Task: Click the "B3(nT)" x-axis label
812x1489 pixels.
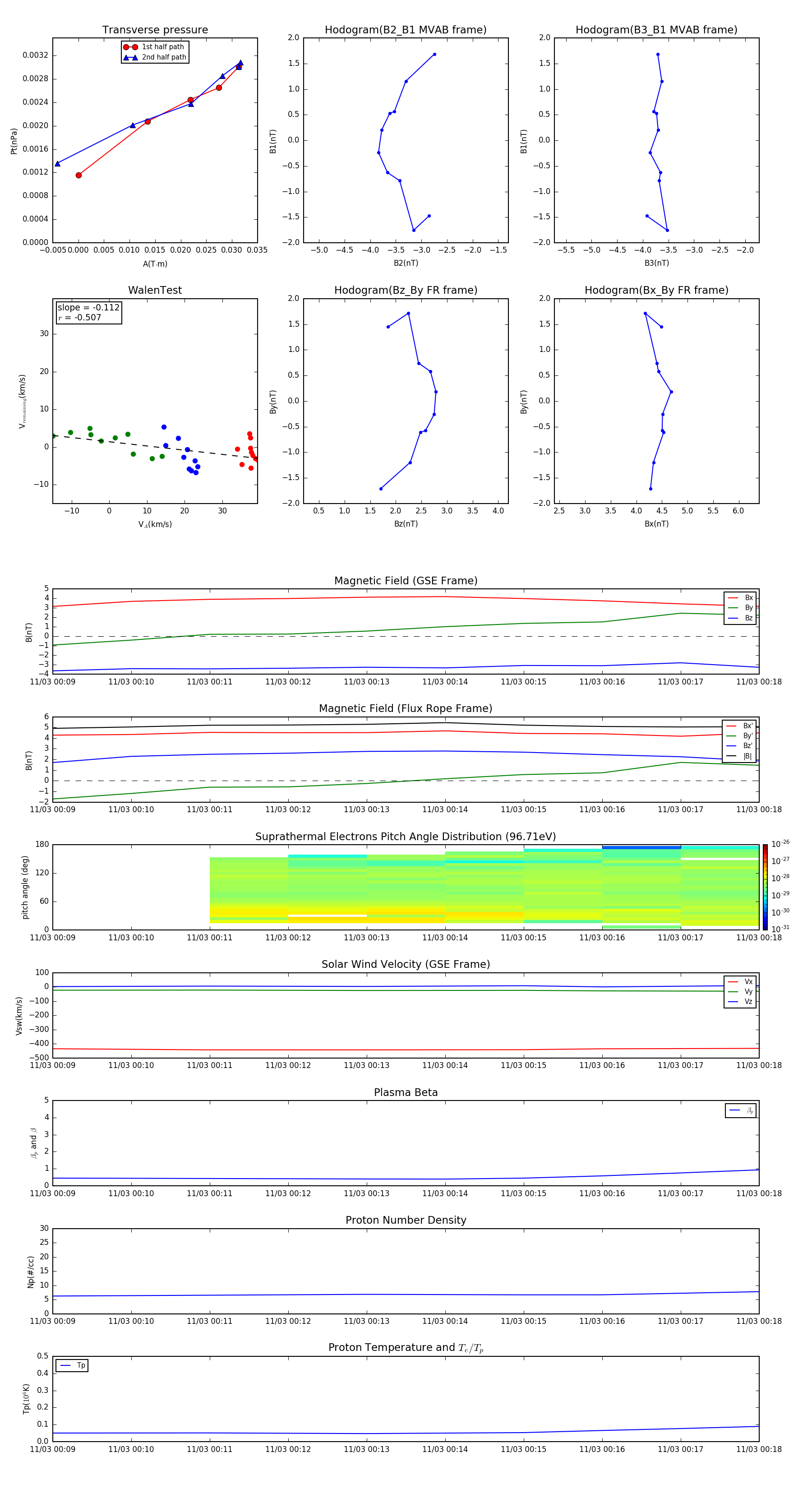Action: click(x=656, y=263)
